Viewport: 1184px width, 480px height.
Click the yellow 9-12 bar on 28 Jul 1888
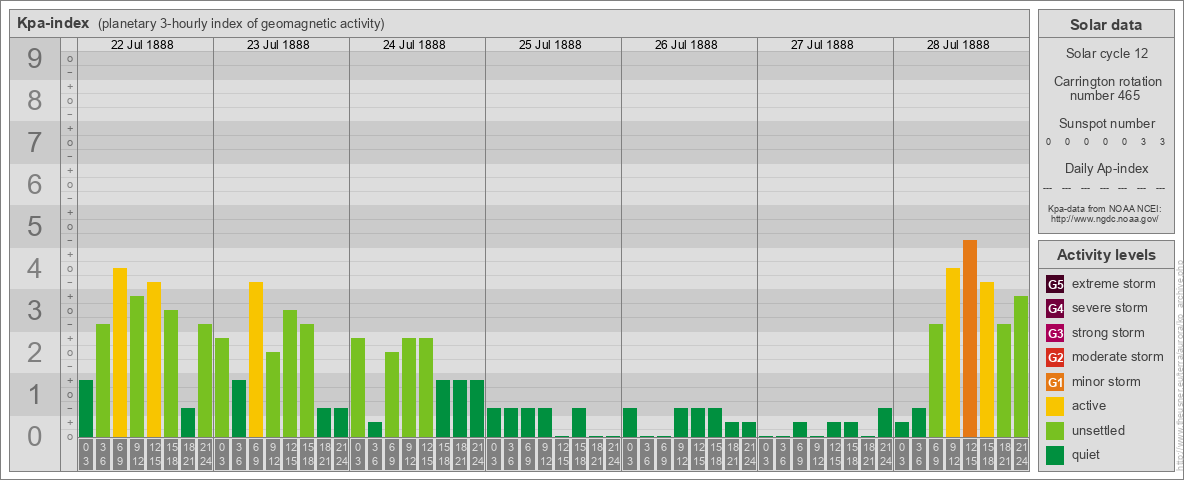(953, 352)
